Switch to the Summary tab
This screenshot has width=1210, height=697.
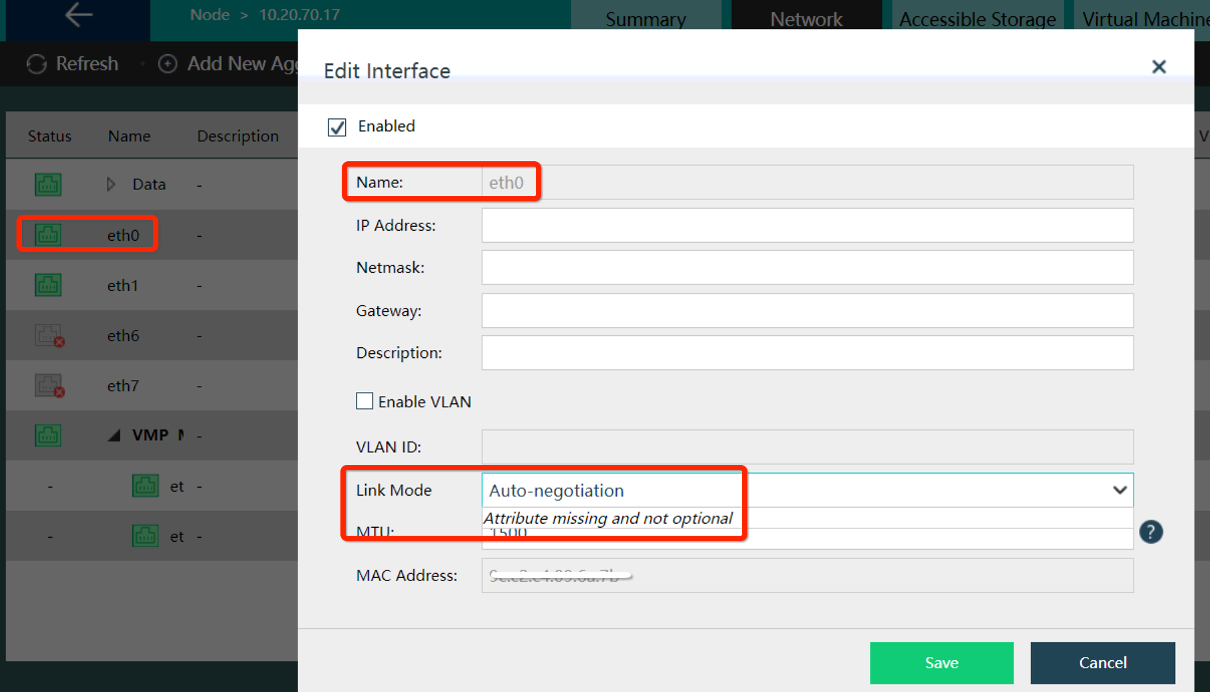(646, 15)
